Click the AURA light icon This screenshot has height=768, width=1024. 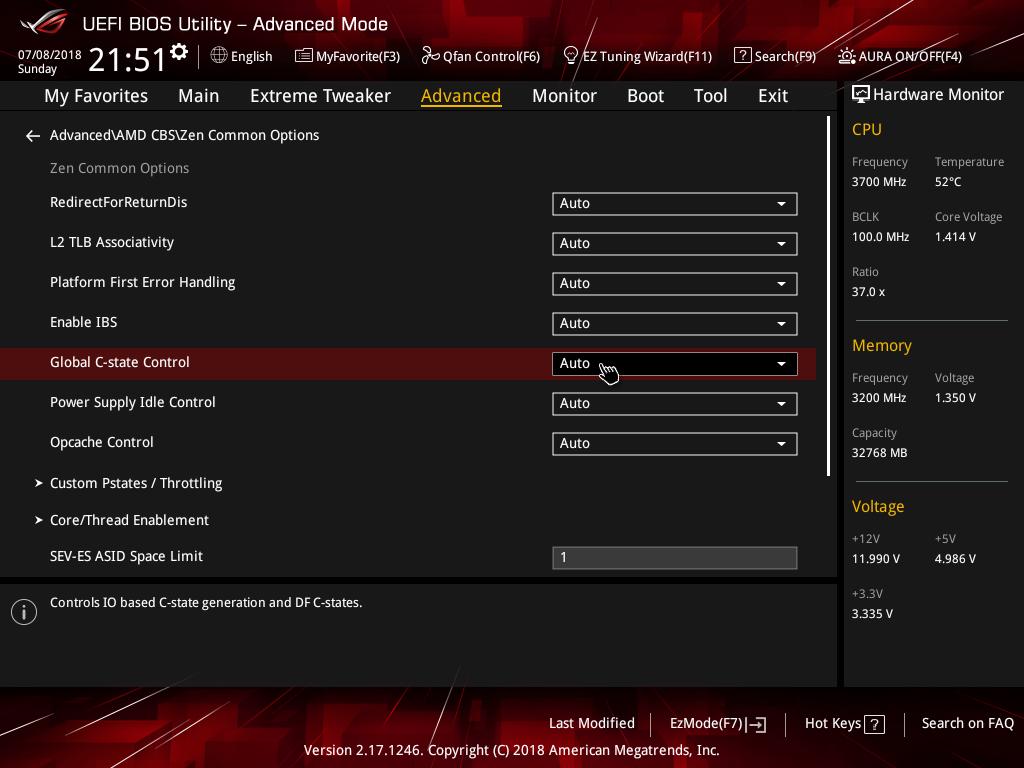tap(846, 56)
